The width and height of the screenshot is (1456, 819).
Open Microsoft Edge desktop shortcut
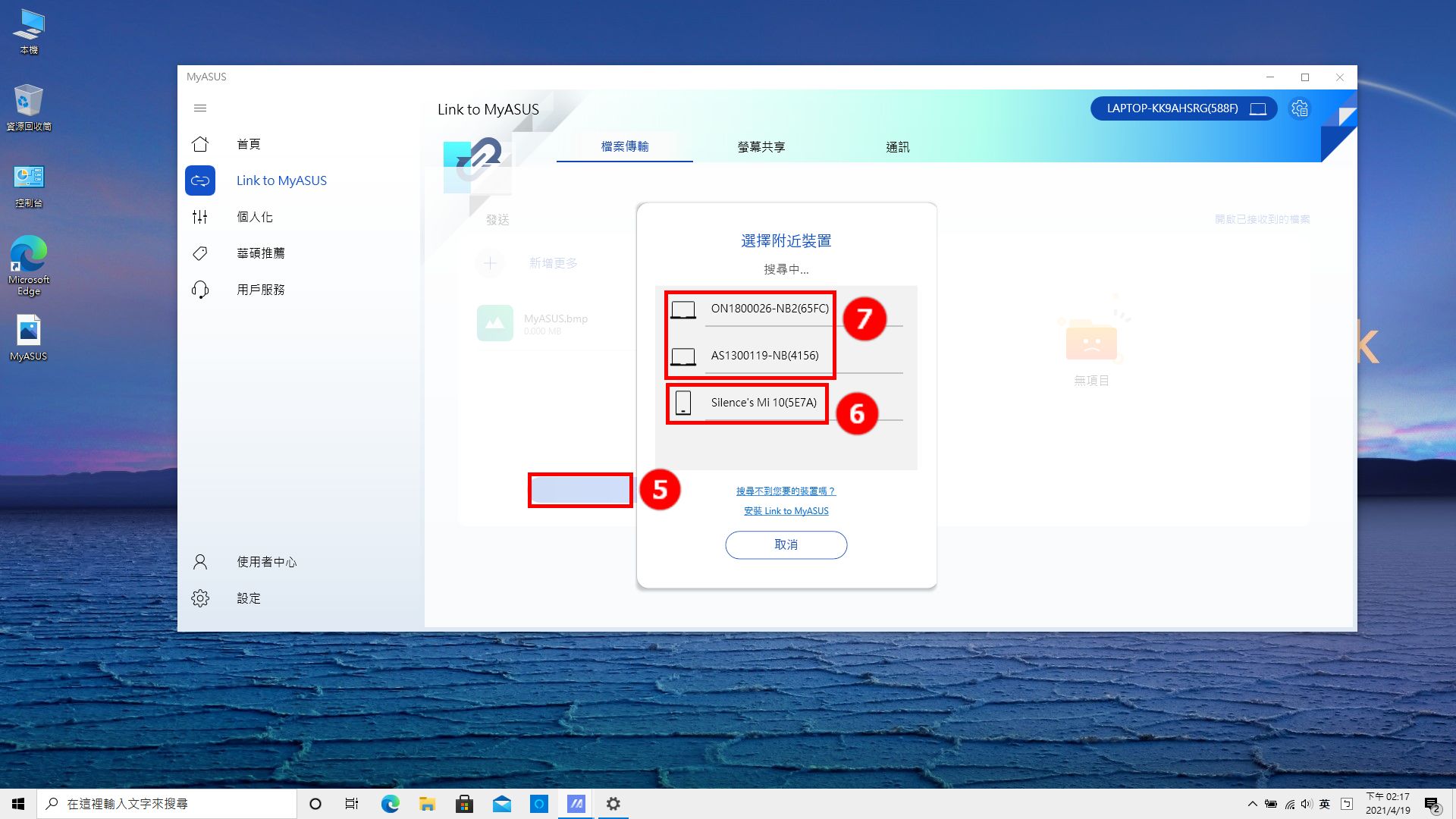click(x=29, y=265)
